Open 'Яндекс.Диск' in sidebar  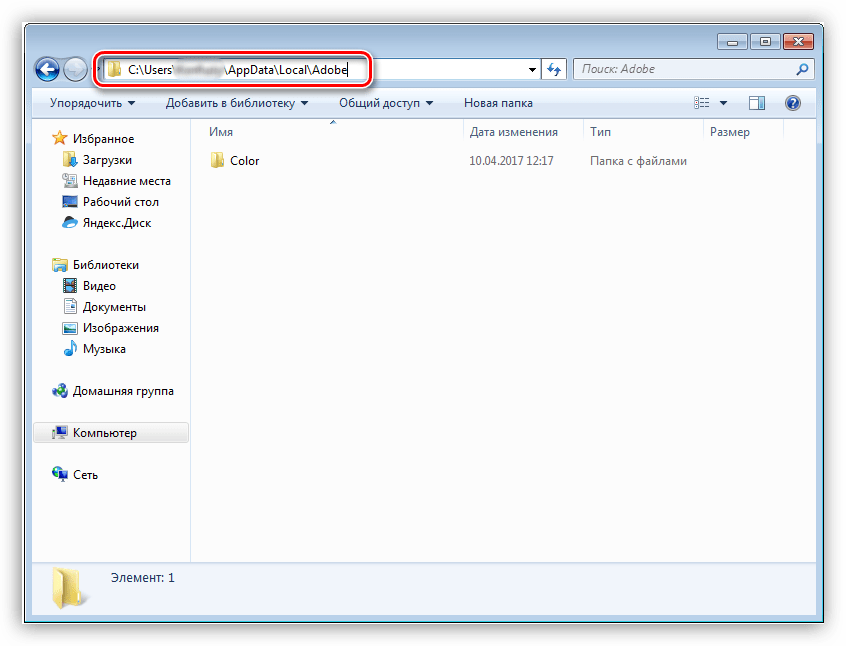point(117,223)
